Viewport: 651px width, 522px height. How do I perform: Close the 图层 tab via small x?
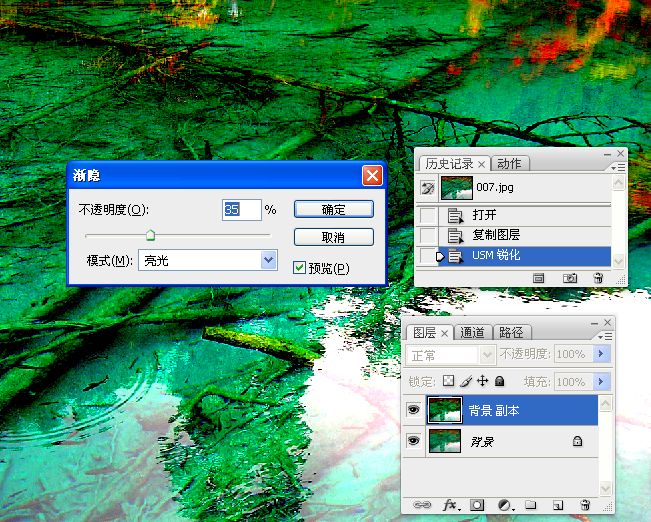[x=444, y=333]
